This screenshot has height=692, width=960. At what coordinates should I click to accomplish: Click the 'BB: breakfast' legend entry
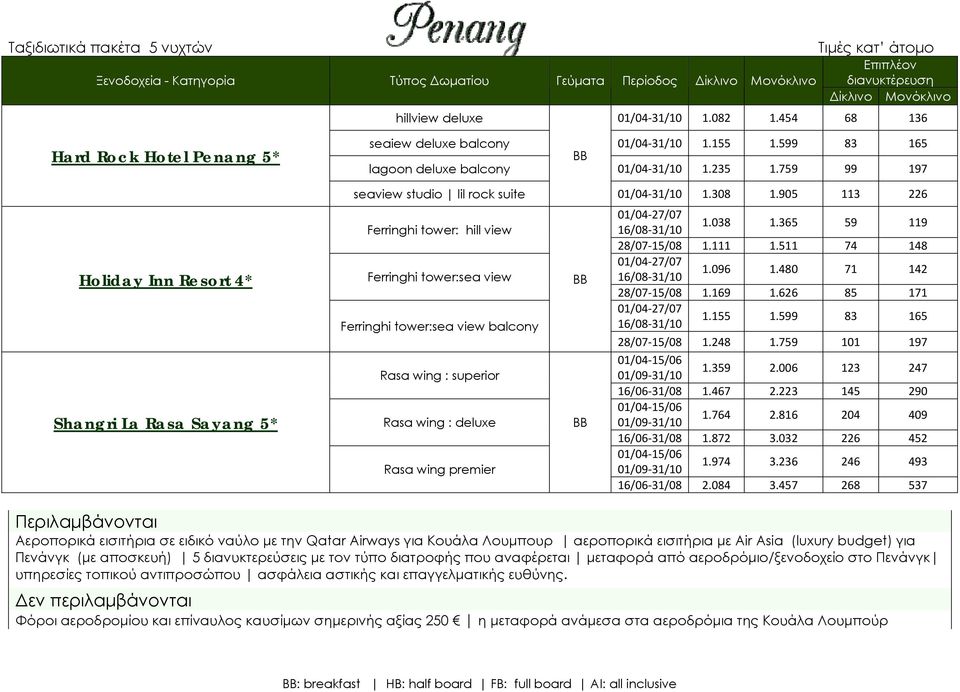[321, 684]
